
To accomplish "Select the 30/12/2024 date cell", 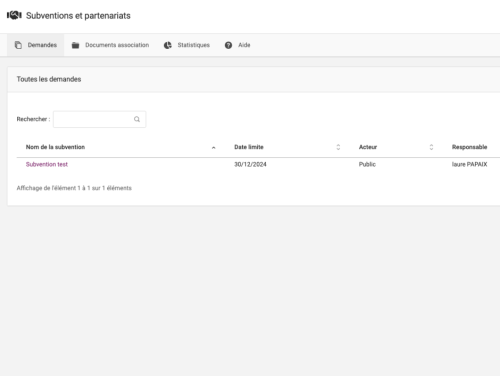I will click(250, 164).
